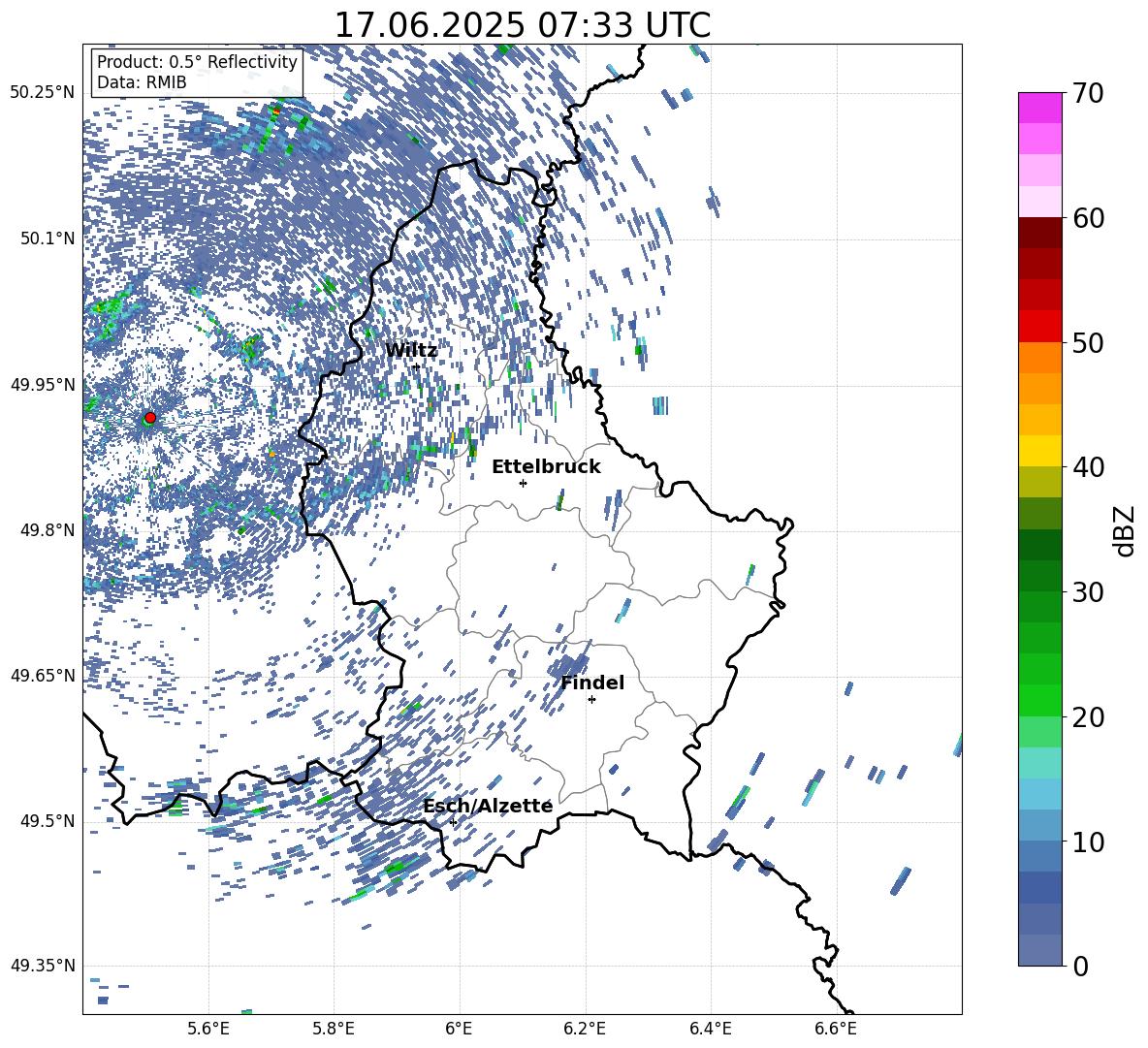Click the colorbar tick value 0
Image resolution: width=1148 pixels, height=1048 pixels.
[1081, 966]
